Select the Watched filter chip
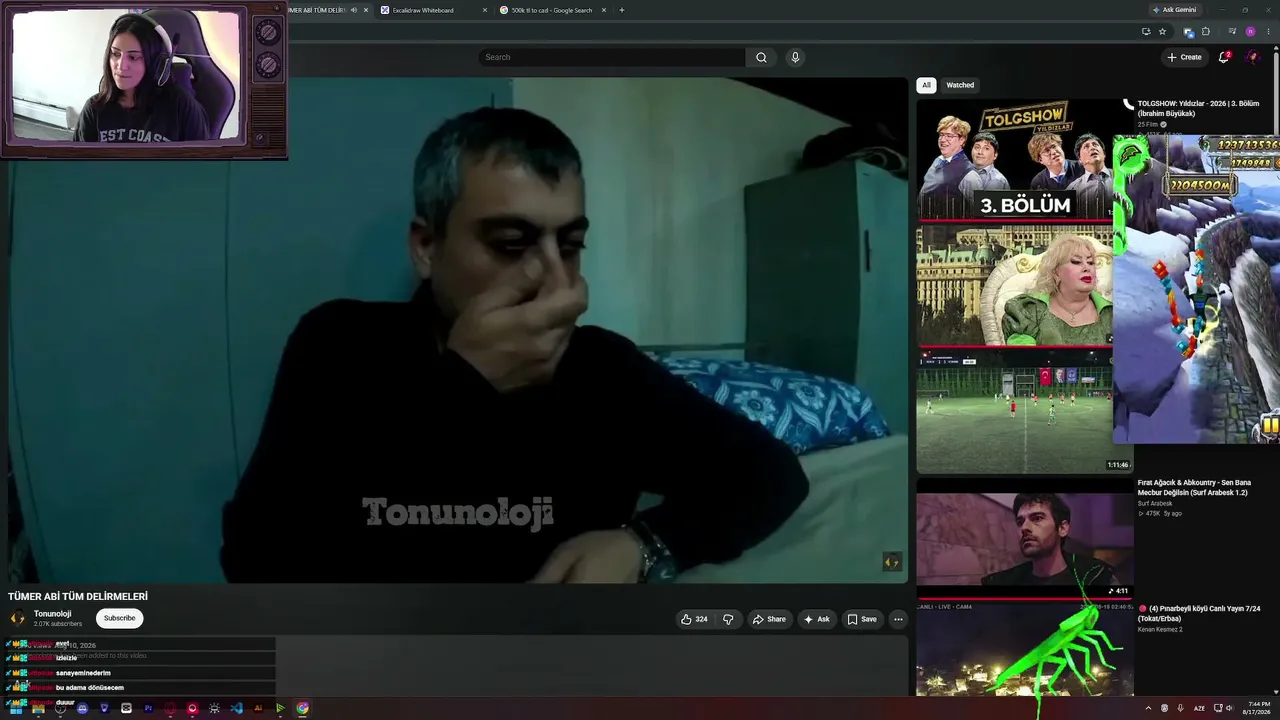Screen dimensions: 1280x720 click(x=960, y=85)
